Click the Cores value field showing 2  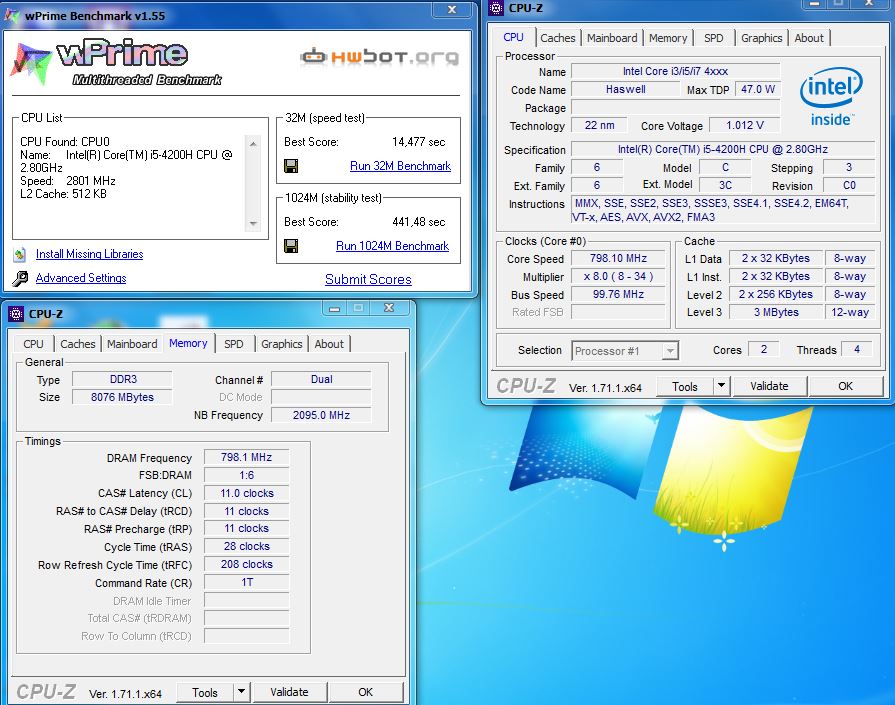[x=763, y=349]
